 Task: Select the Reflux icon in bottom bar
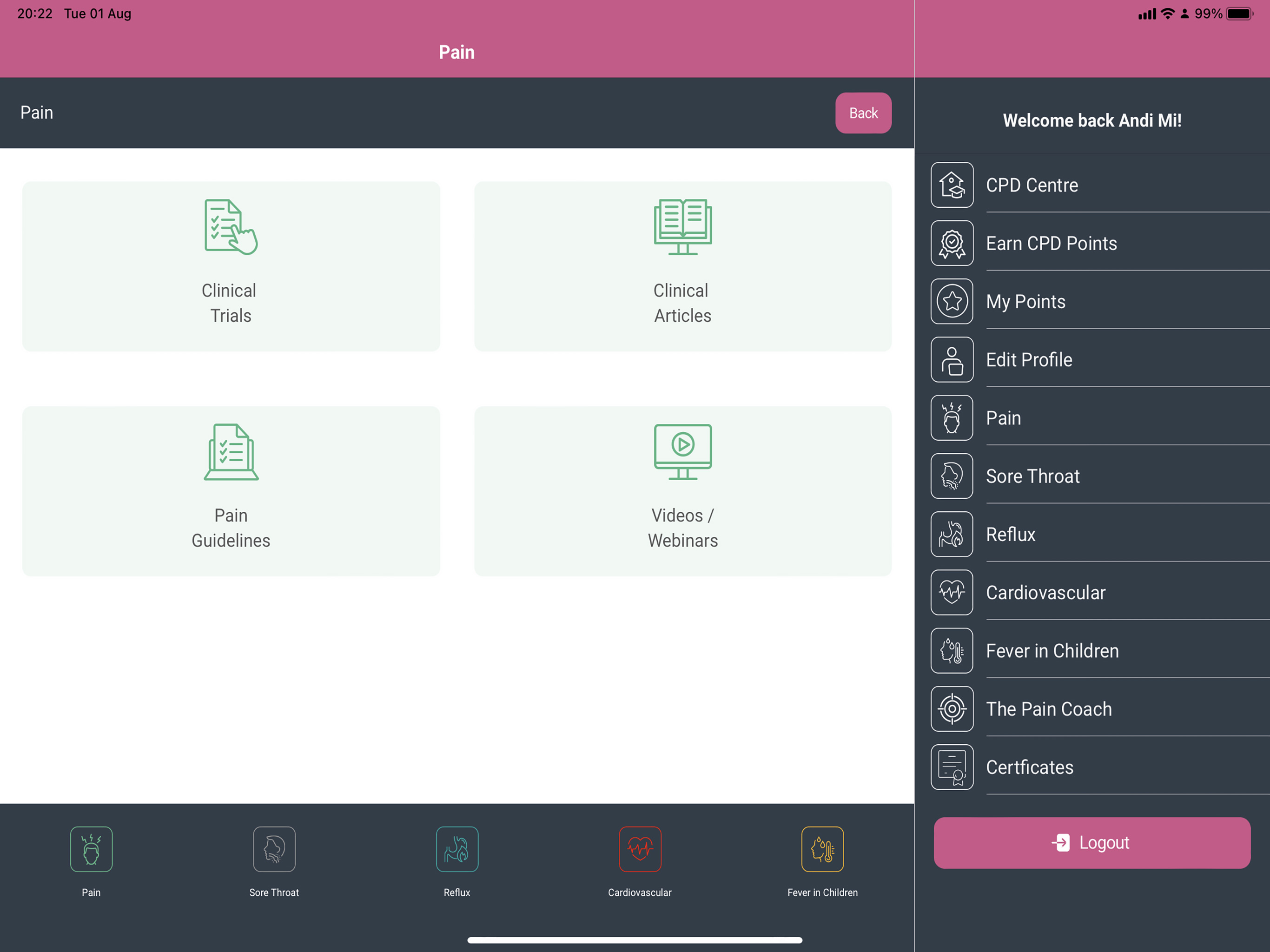[457, 849]
